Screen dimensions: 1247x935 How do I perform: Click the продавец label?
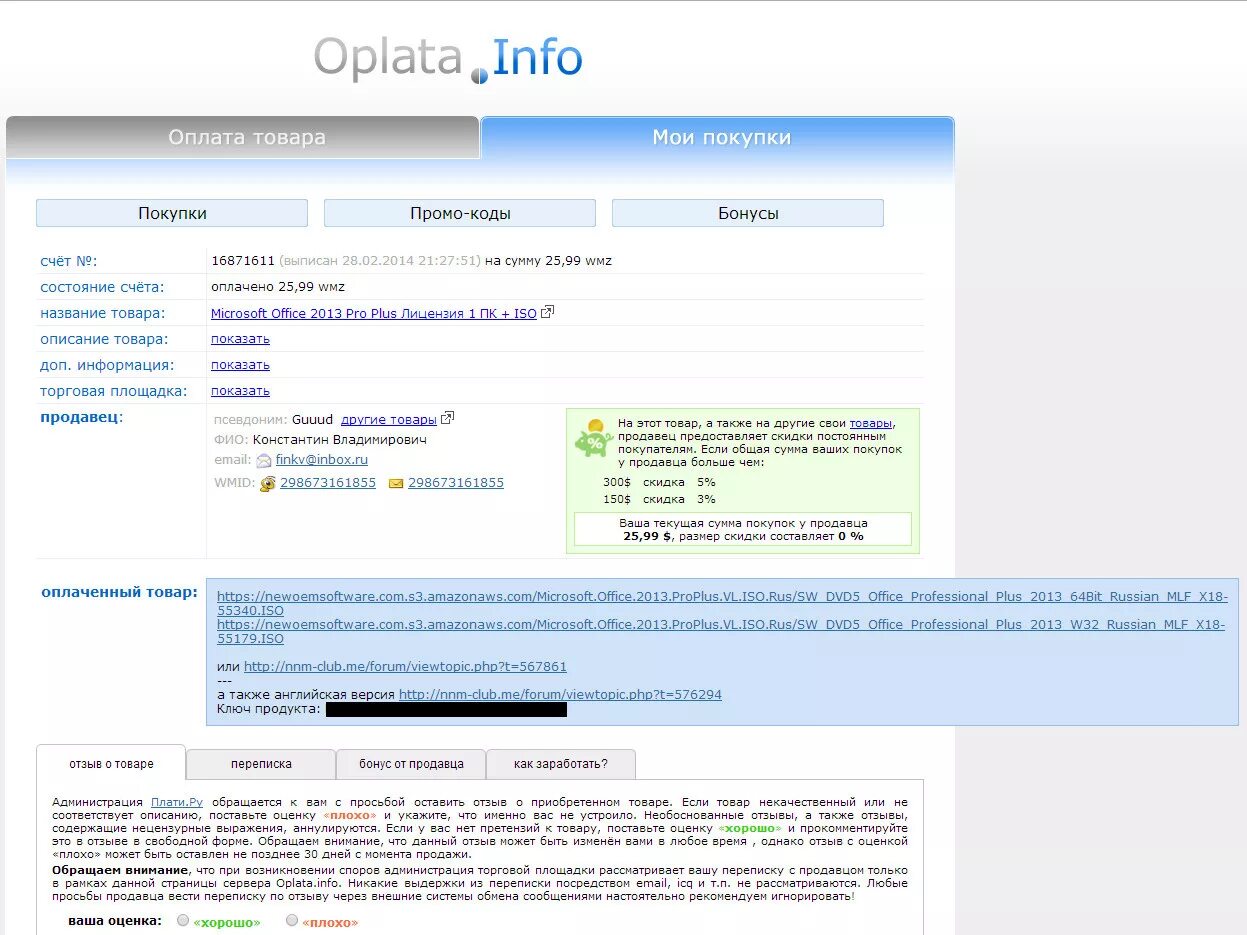[81, 417]
